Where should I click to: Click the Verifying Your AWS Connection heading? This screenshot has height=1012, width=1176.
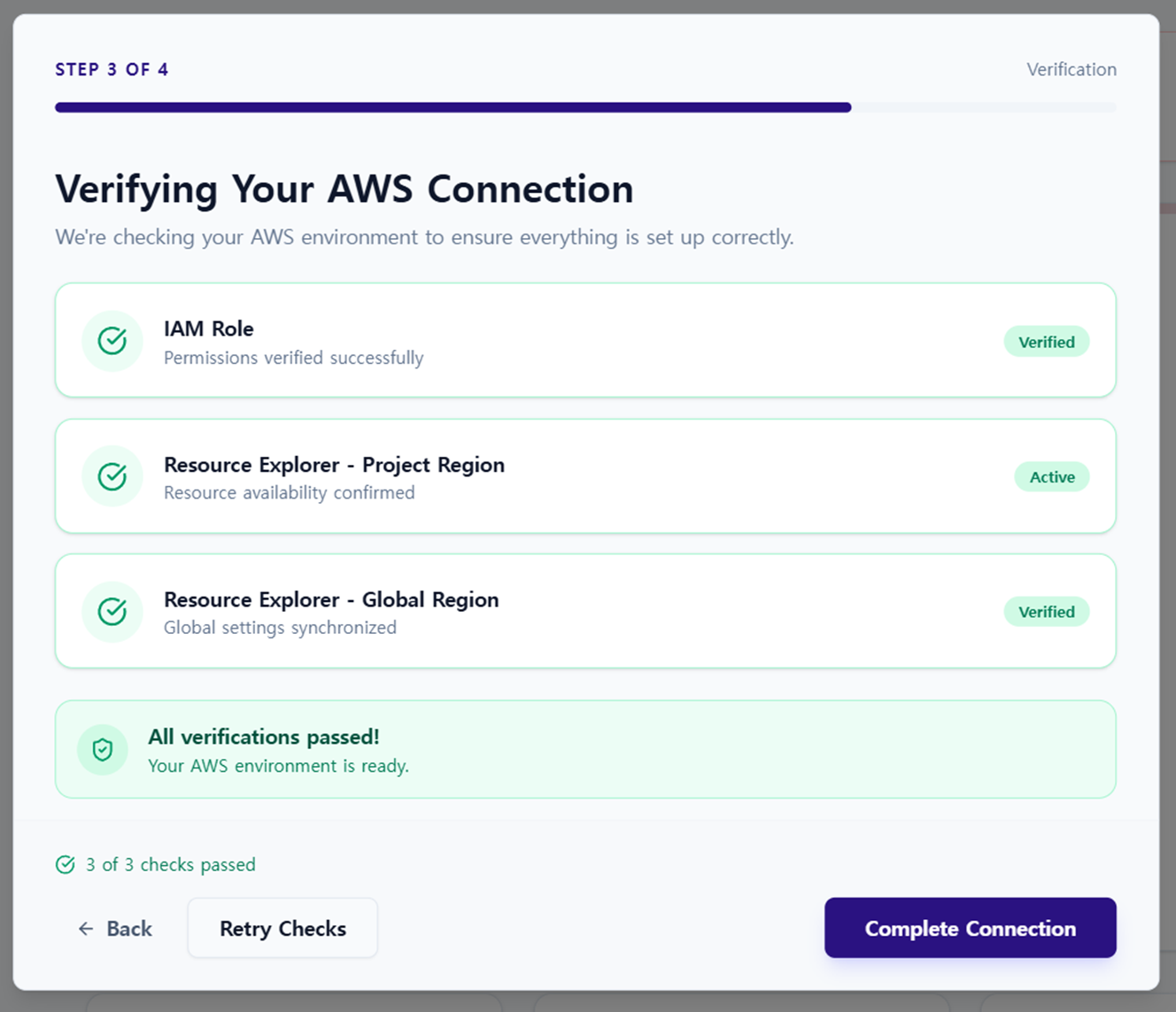pyautogui.click(x=344, y=189)
